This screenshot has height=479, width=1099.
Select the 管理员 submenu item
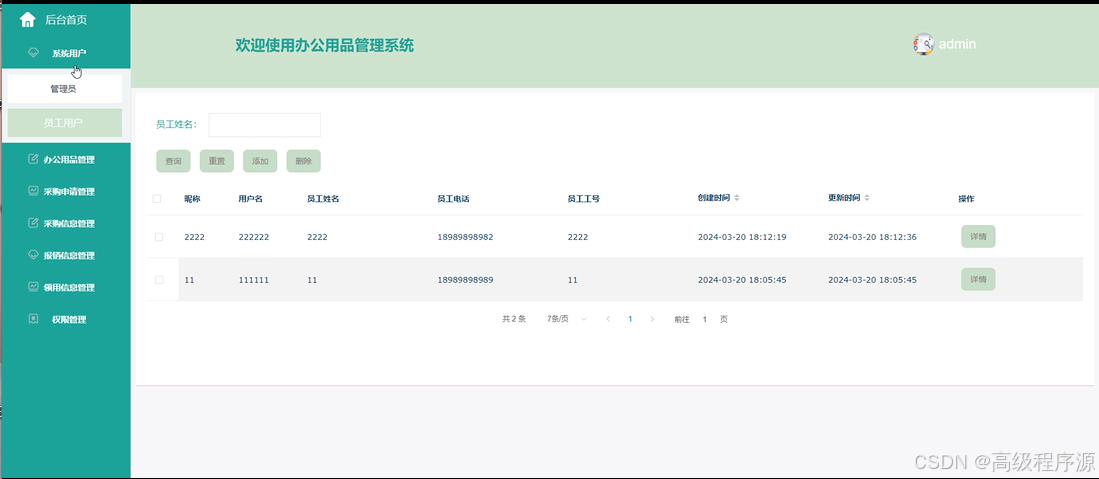pyautogui.click(x=64, y=89)
